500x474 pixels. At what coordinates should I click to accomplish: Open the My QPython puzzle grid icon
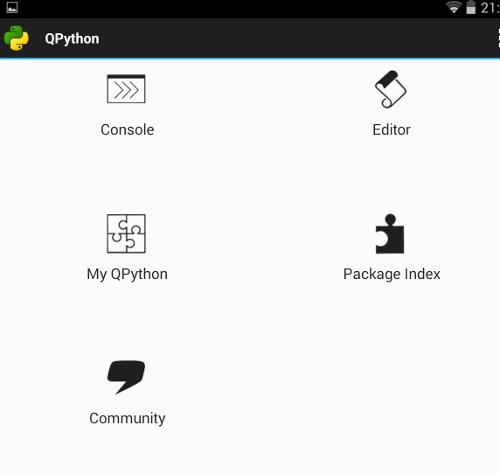[126, 233]
